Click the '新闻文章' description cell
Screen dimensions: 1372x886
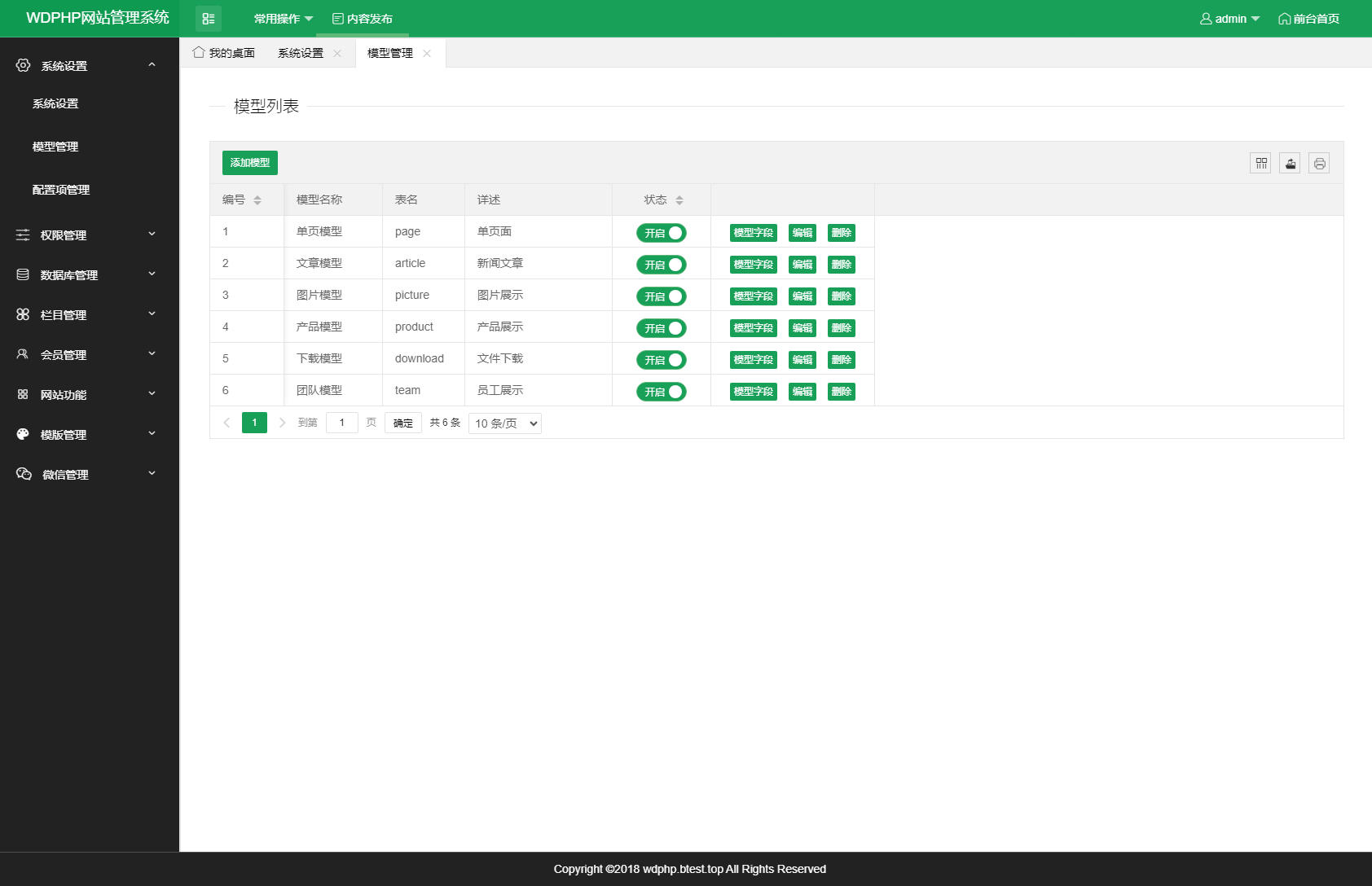tap(539, 263)
